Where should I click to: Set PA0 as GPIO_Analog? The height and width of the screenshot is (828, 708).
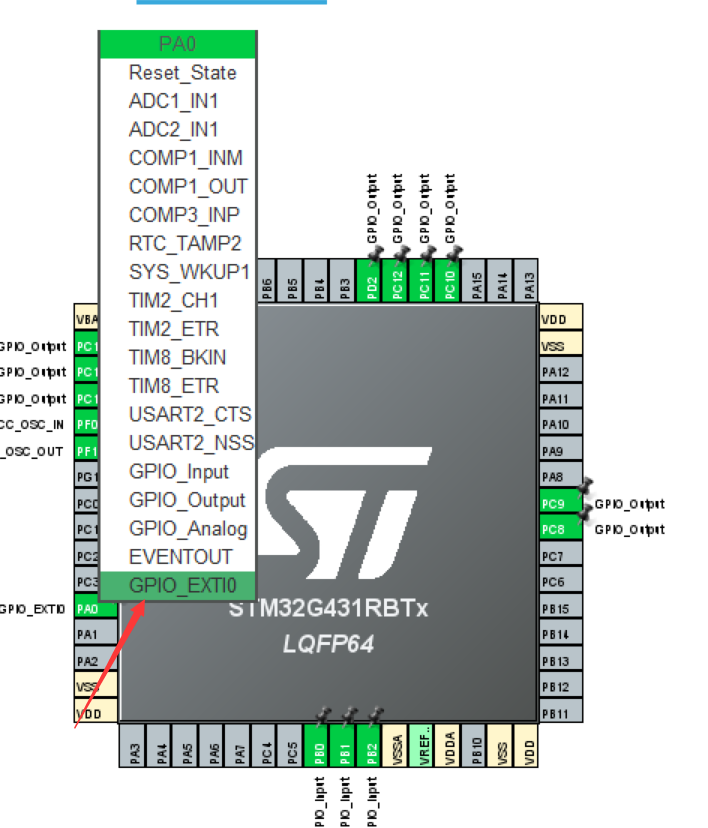click(x=177, y=529)
